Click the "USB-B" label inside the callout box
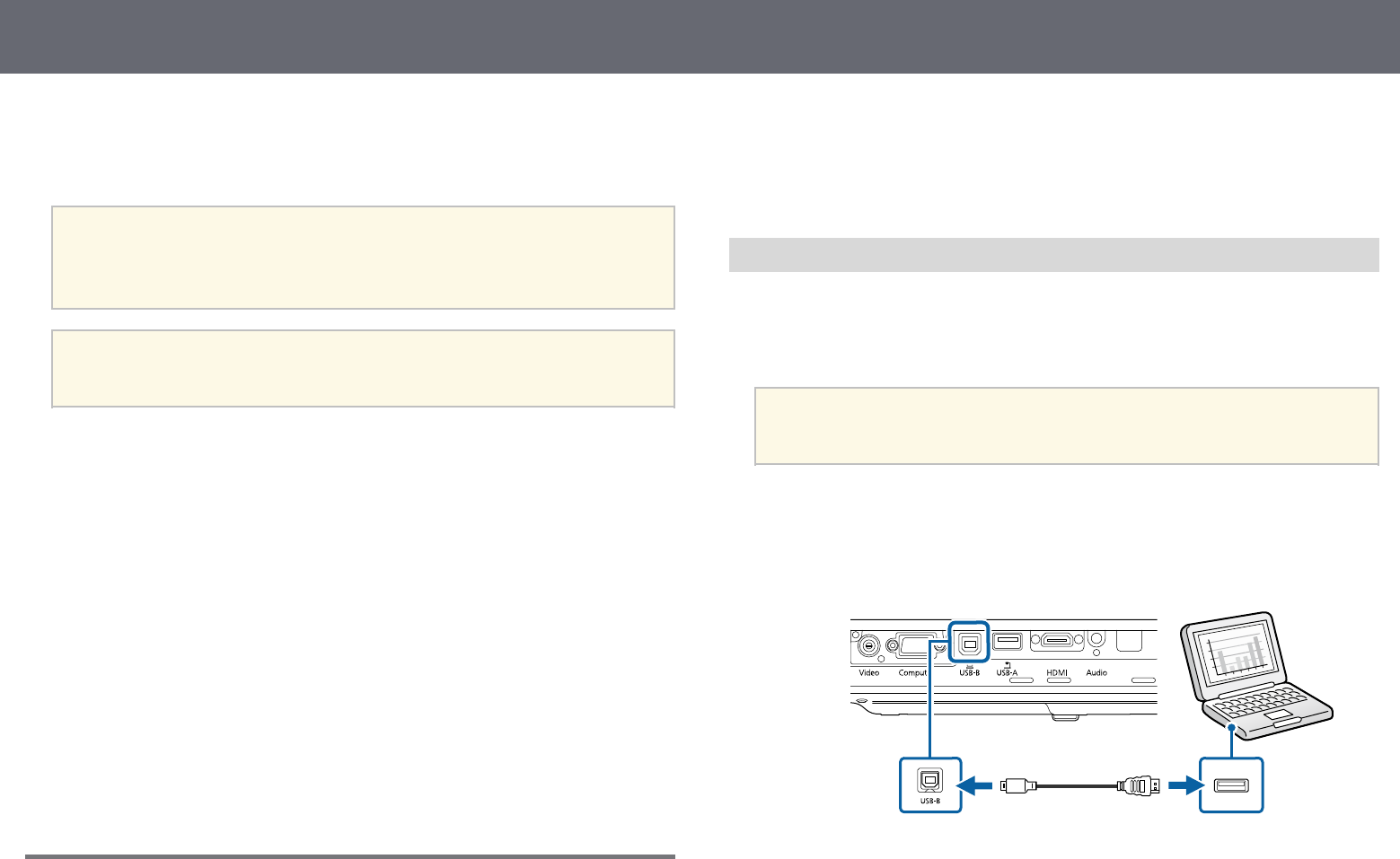Screen dimensions: 1400x859 pyautogui.click(x=930, y=801)
